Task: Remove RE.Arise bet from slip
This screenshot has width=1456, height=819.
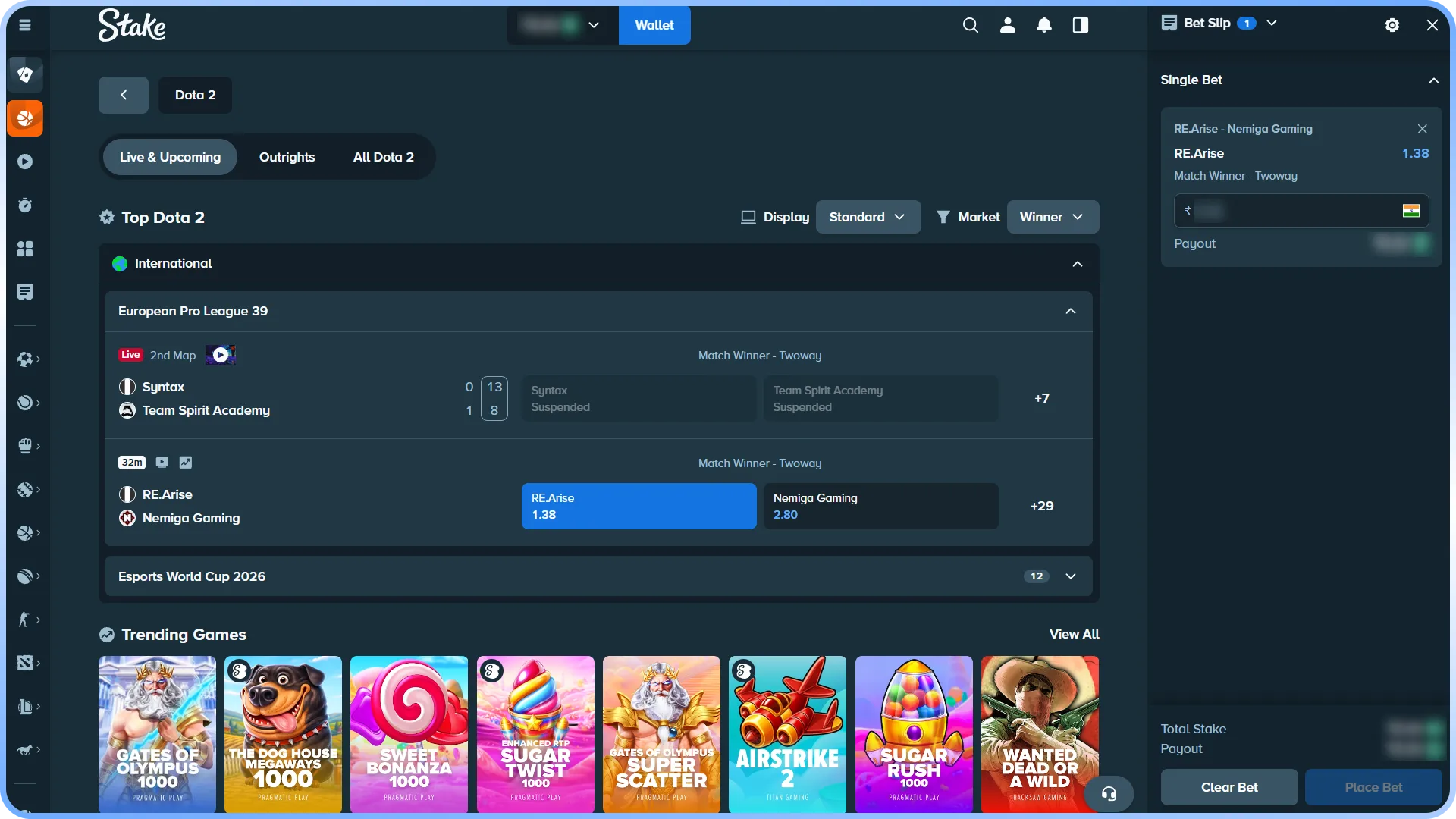Action: pos(1423,129)
